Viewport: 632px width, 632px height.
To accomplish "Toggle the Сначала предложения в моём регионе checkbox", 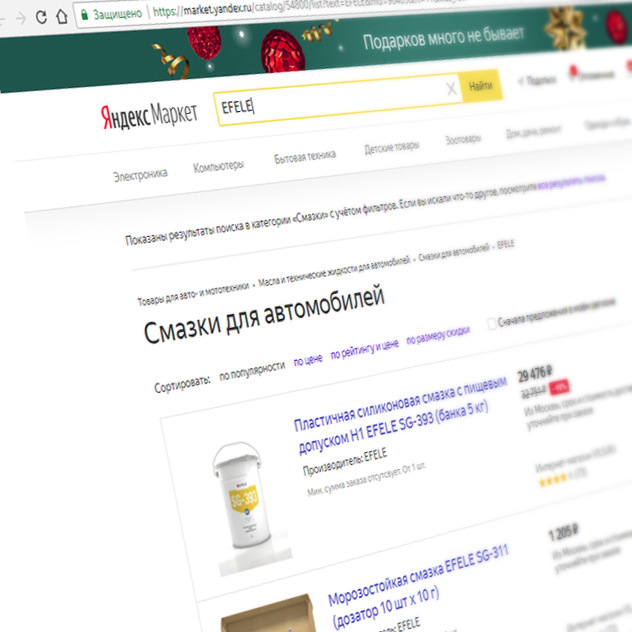I will pyautogui.click(x=491, y=323).
